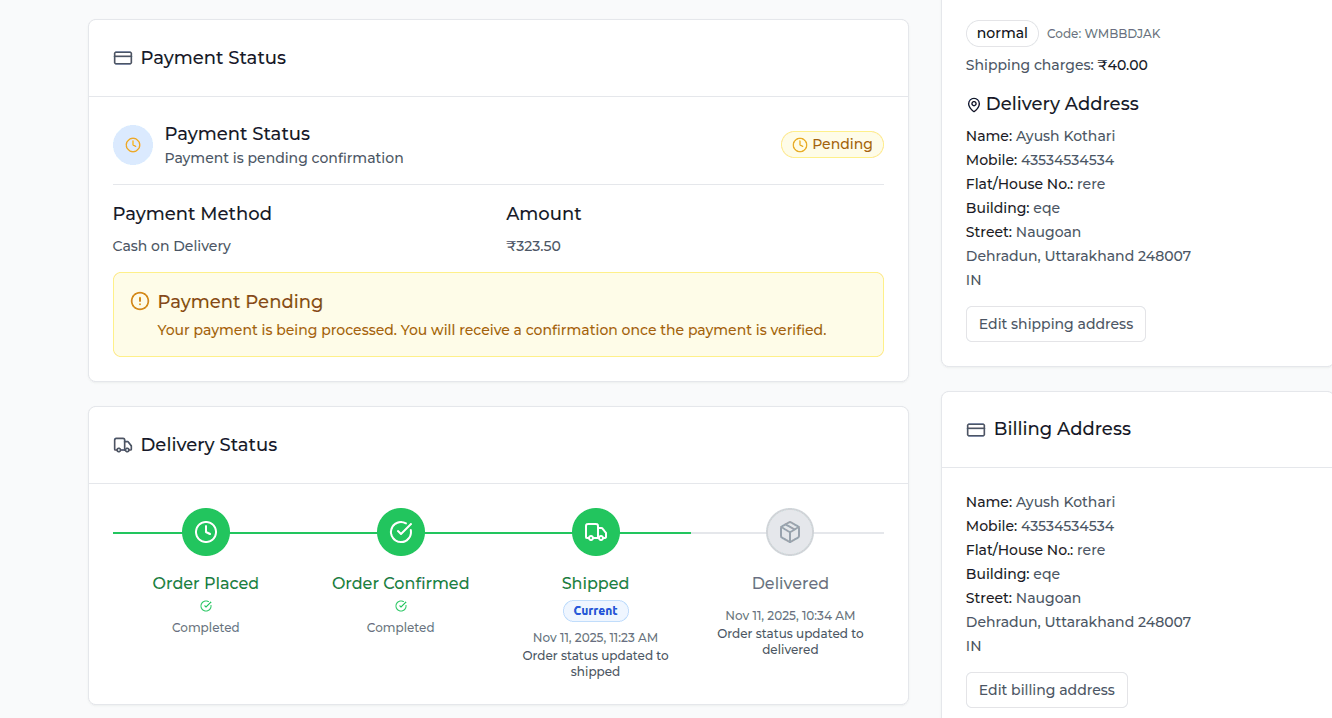Click the truck icon beside Delivery Status heading
This screenshot has height=718, width=1332.
(x=123, y=445)
